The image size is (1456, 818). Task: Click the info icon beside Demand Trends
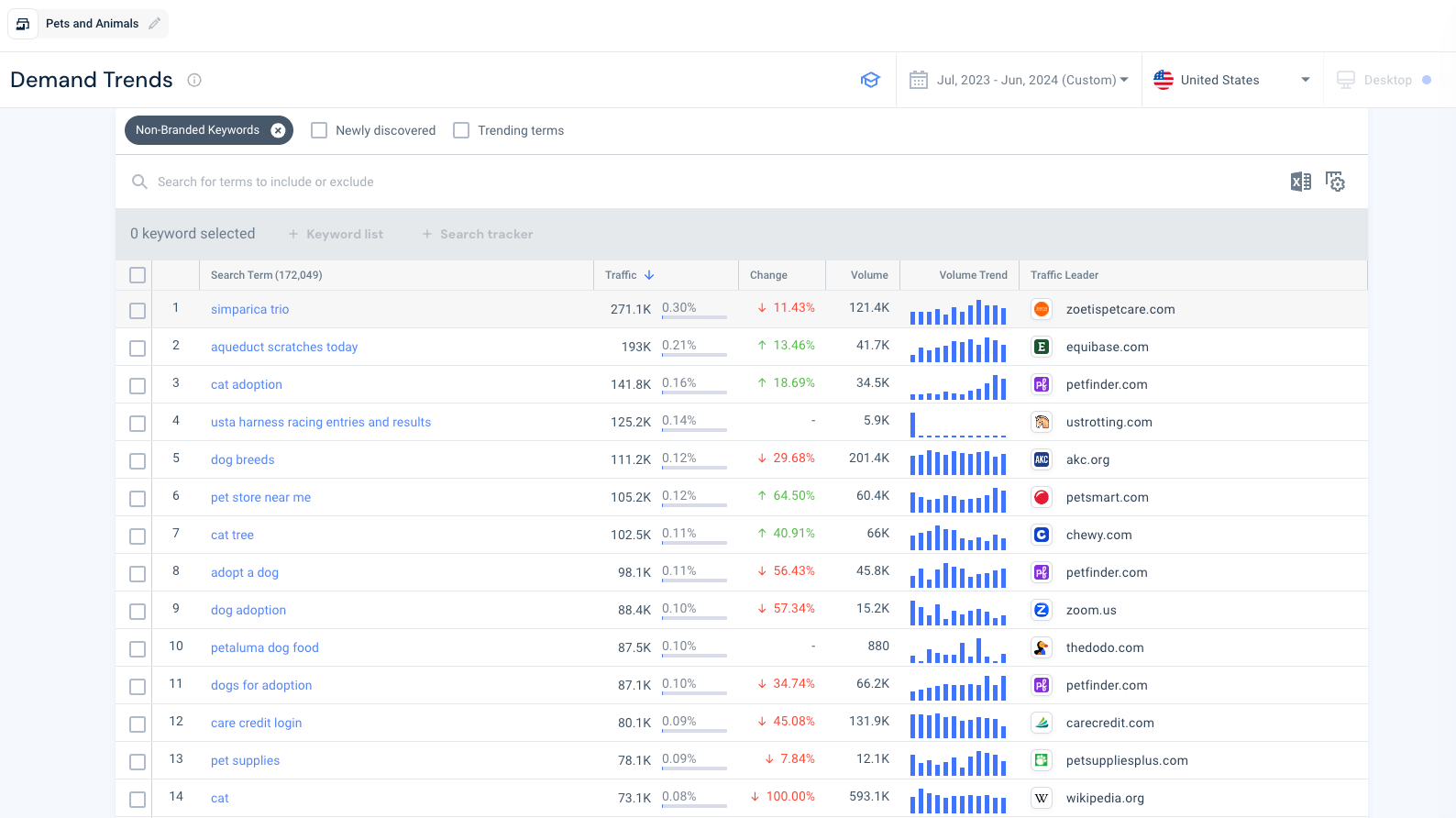coord(194,80)
